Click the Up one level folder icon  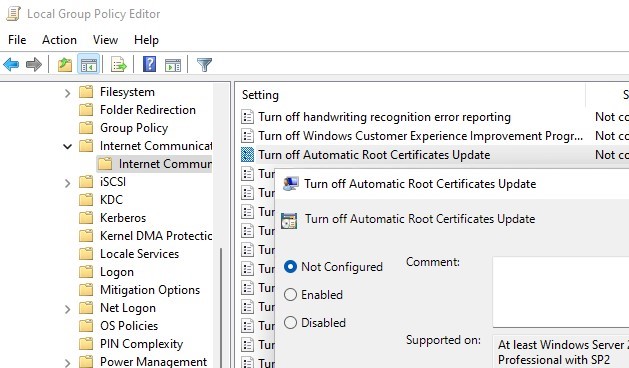coord(65,64)
